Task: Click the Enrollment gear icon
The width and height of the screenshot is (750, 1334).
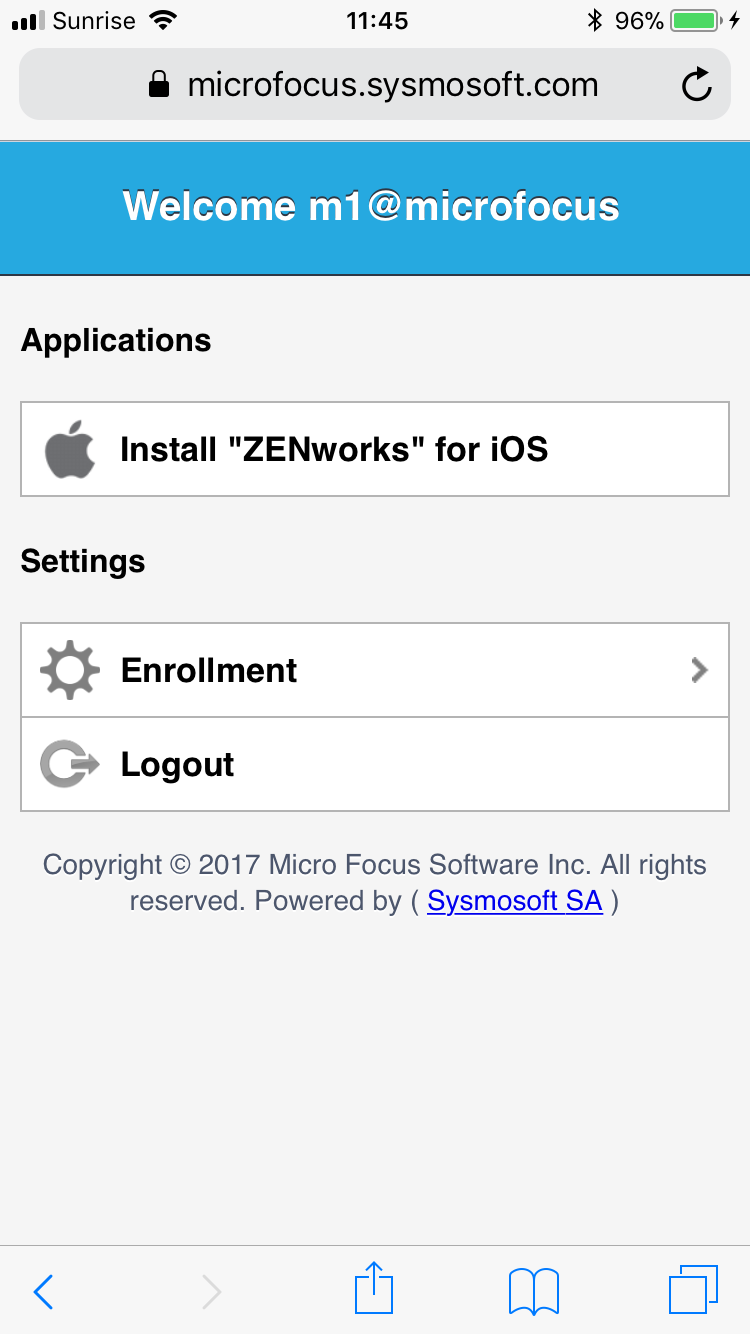Action: tap(70, 670)
